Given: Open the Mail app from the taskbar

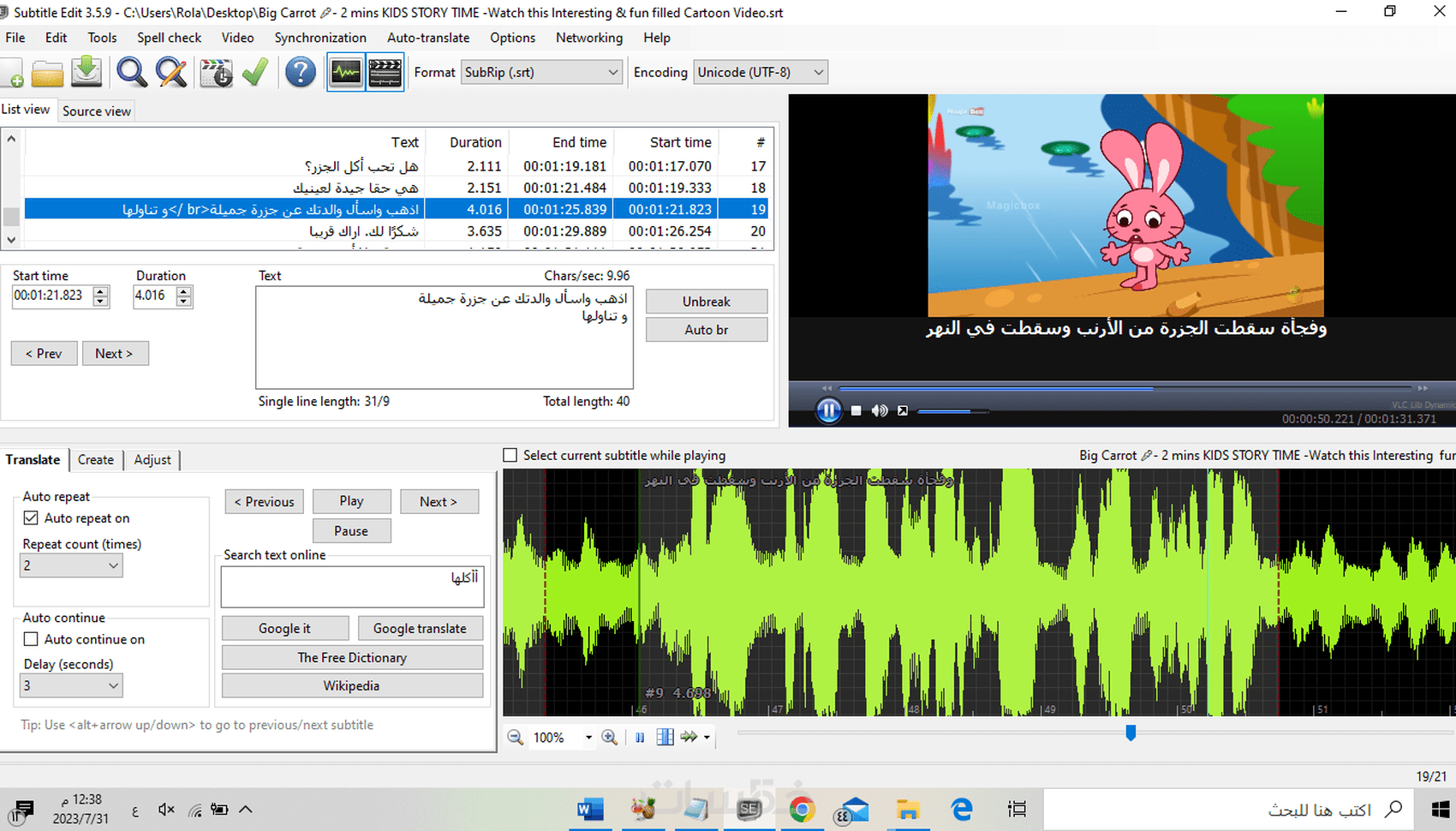Looking at the screenshot, I should [853, 810].
